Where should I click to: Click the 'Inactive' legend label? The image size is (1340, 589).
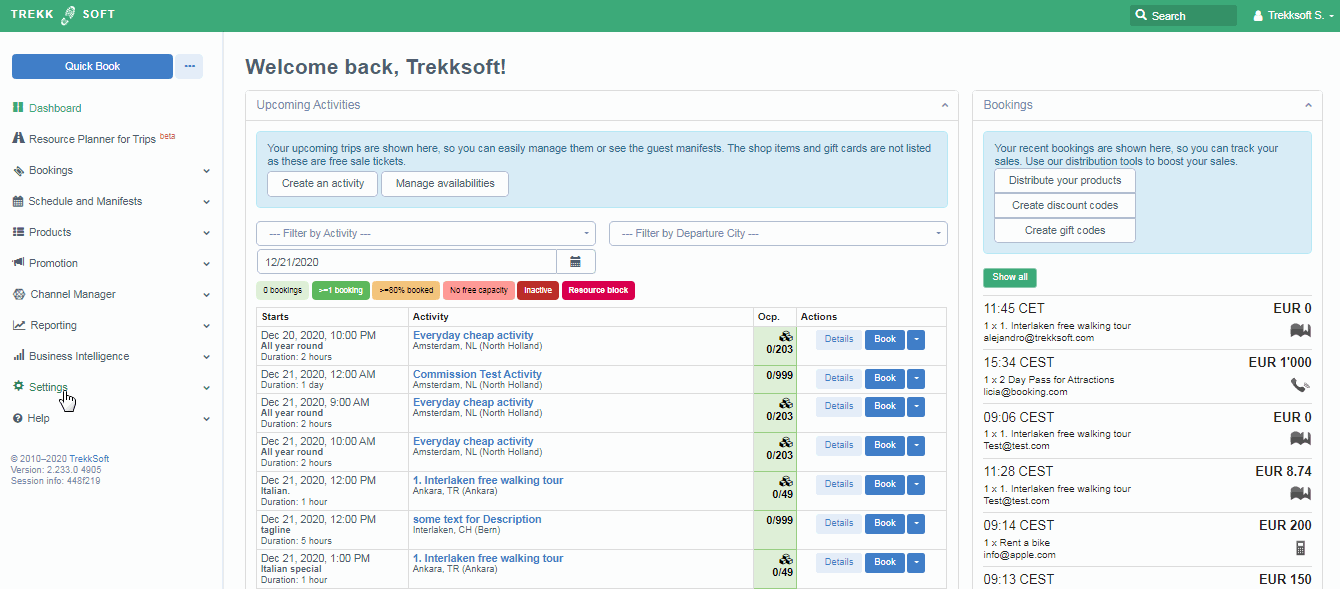click(x=538, y=291)
